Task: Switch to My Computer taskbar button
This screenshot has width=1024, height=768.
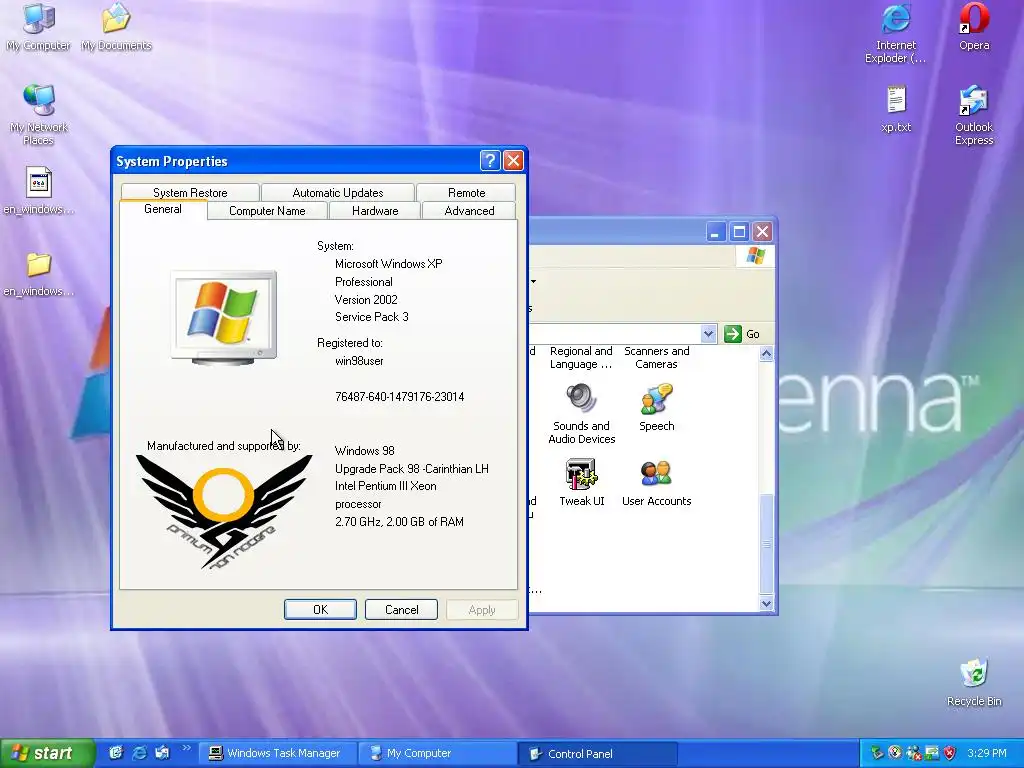Action: [x=437, y=753]
